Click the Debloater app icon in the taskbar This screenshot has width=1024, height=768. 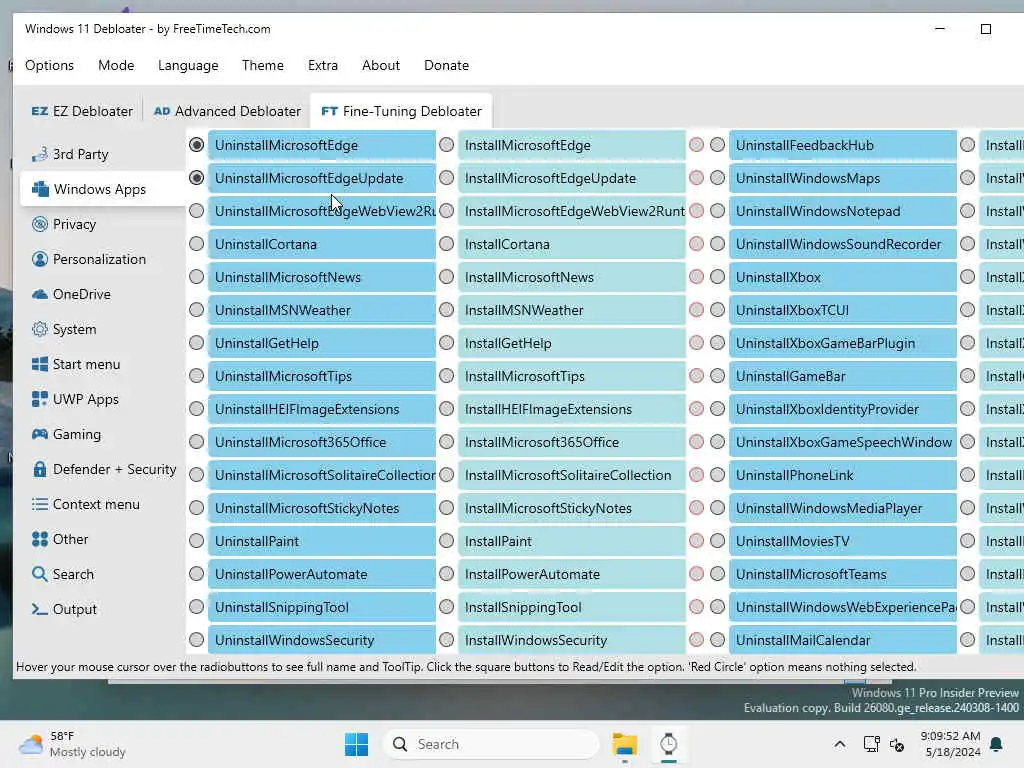click(x=668, y=744)
